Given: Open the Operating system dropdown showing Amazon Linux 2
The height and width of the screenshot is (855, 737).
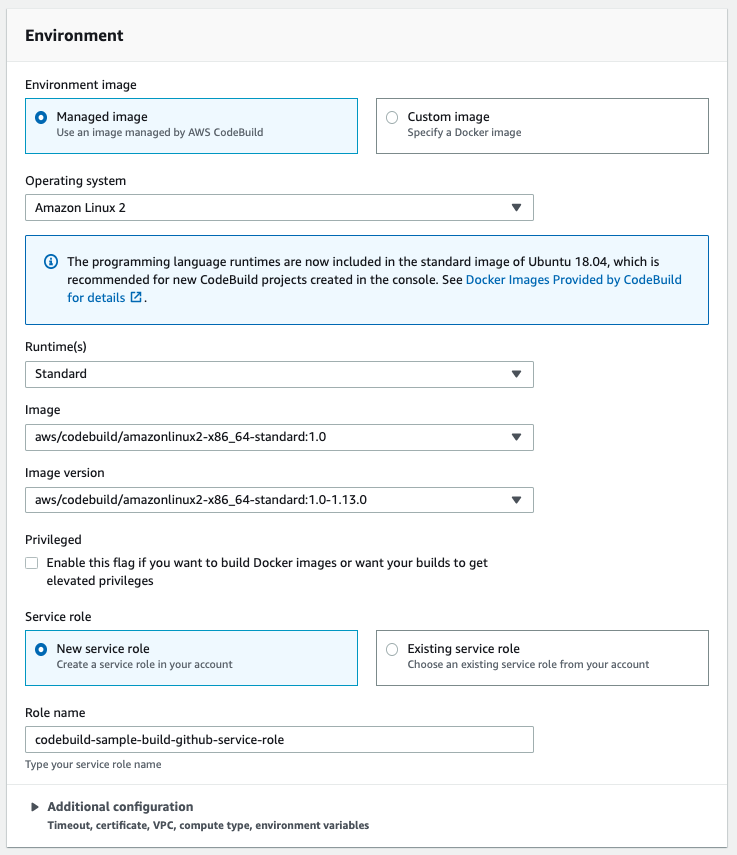Looking at the screenshot, I should [278, 208].
